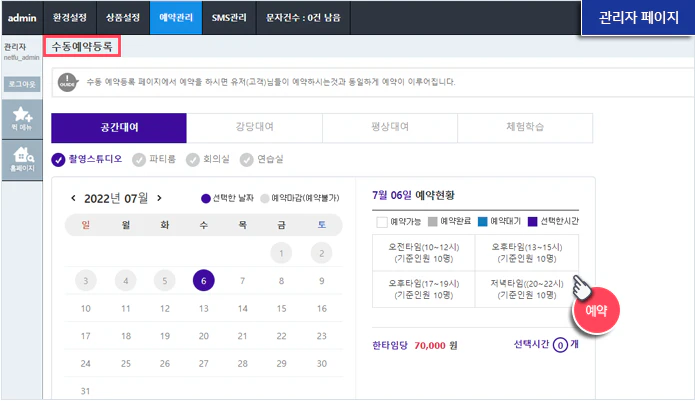Viewport: 695px width, 401px height.
Task: Go to previous month arrow
Action: click(x=74, y=198)
